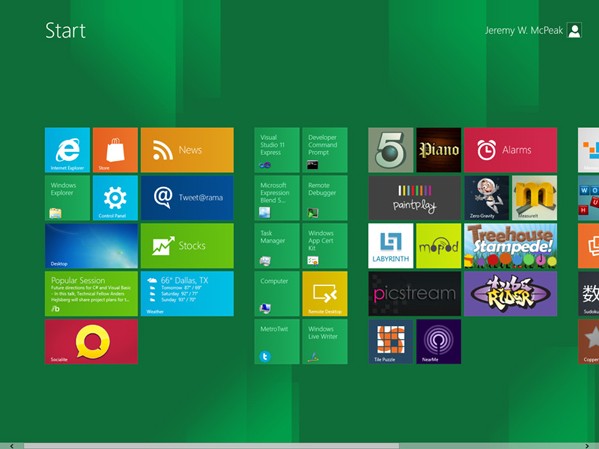599x449 pixels.
Task: Open the picstream tile
Action: tap(414, 293)
